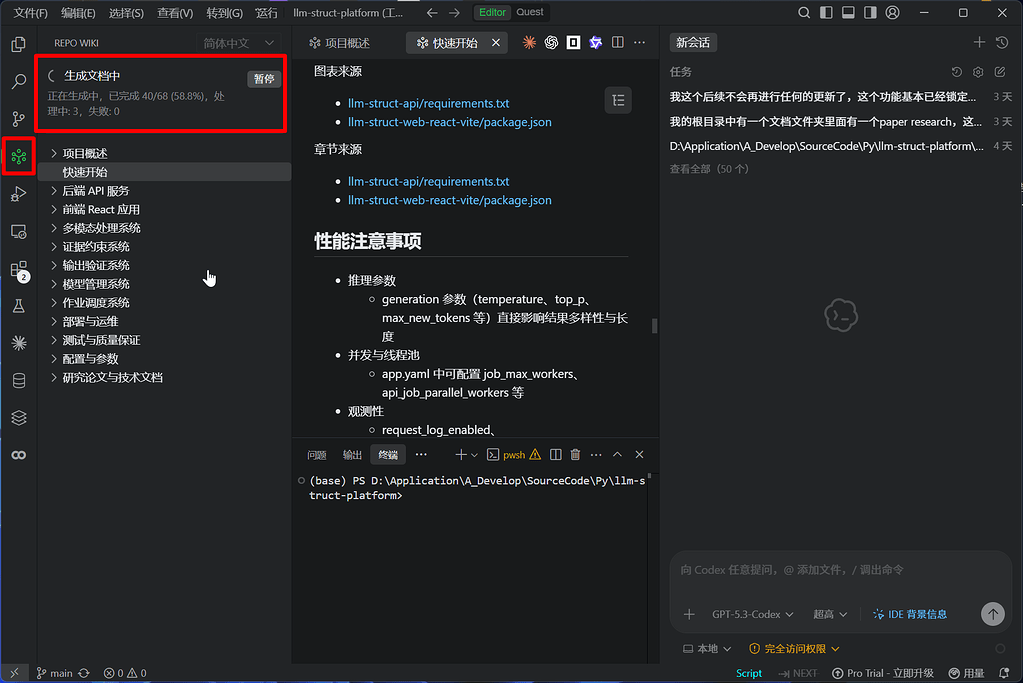Switch to Editor mode
1023x683 pixels.
point(492,12)
